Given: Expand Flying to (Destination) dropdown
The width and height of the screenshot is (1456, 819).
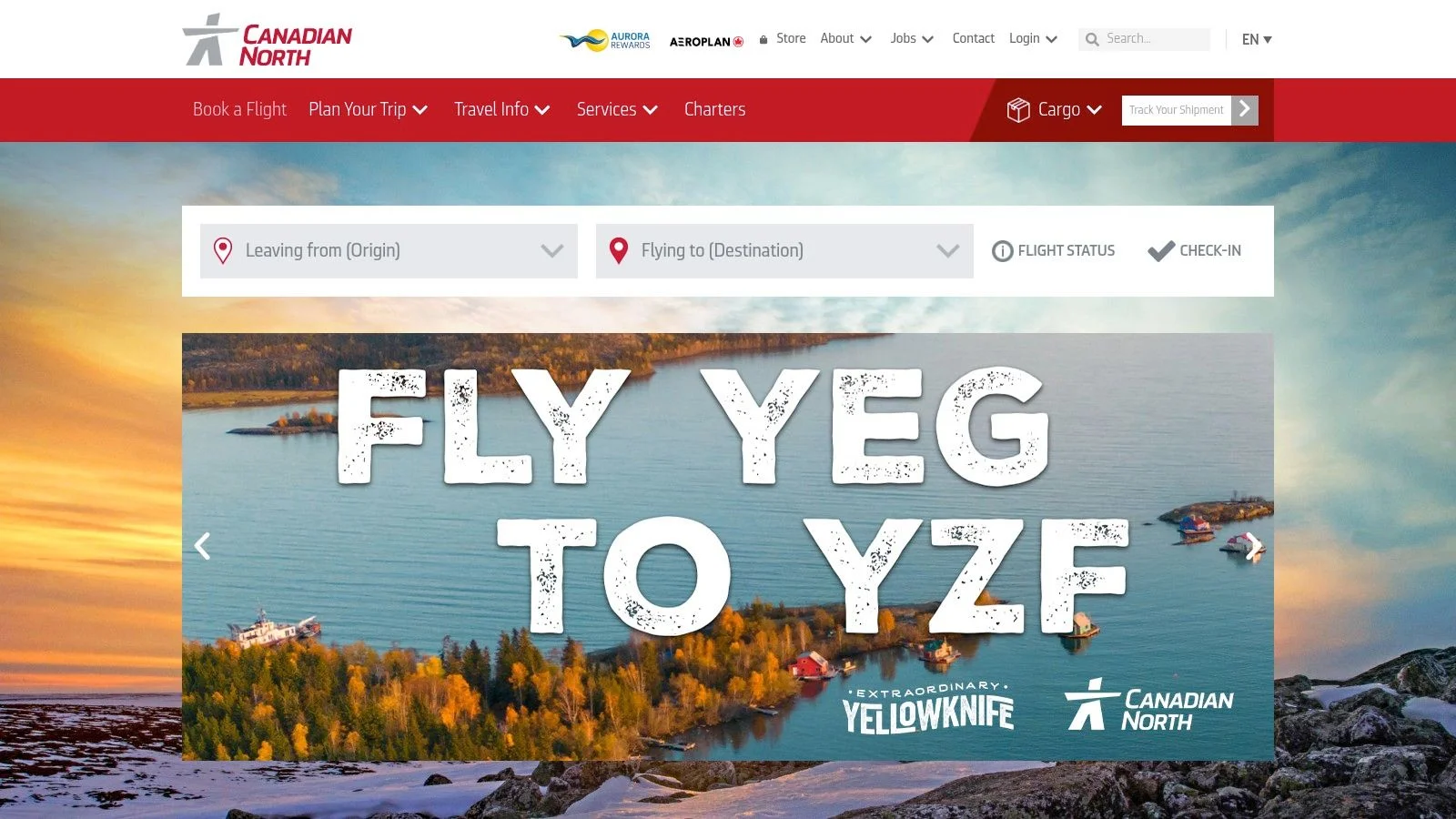Looking at the screenshot, I should pyautogui.click(x=784, y=251).
